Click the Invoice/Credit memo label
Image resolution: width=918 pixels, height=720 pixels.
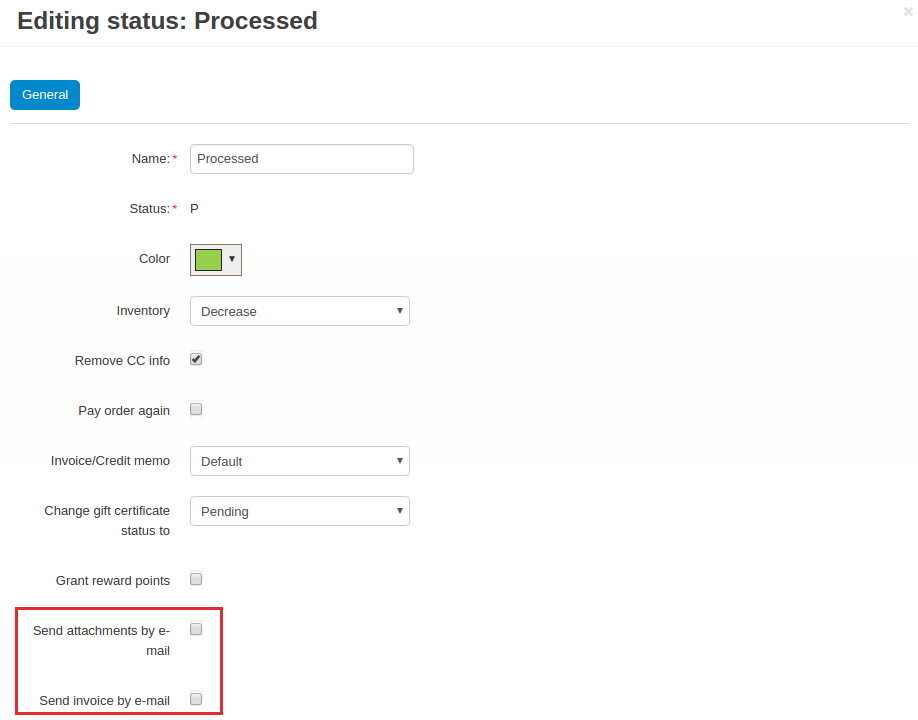110,461
